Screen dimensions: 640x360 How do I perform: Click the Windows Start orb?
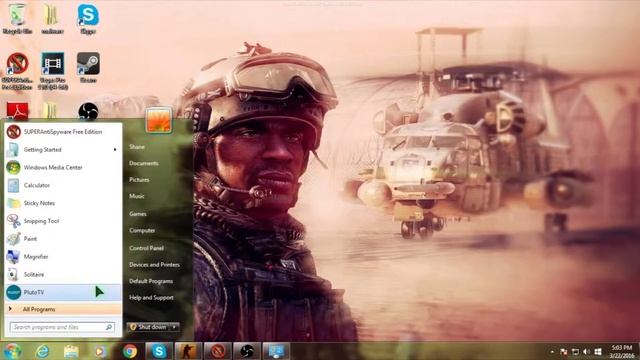[x=12, y=351]
